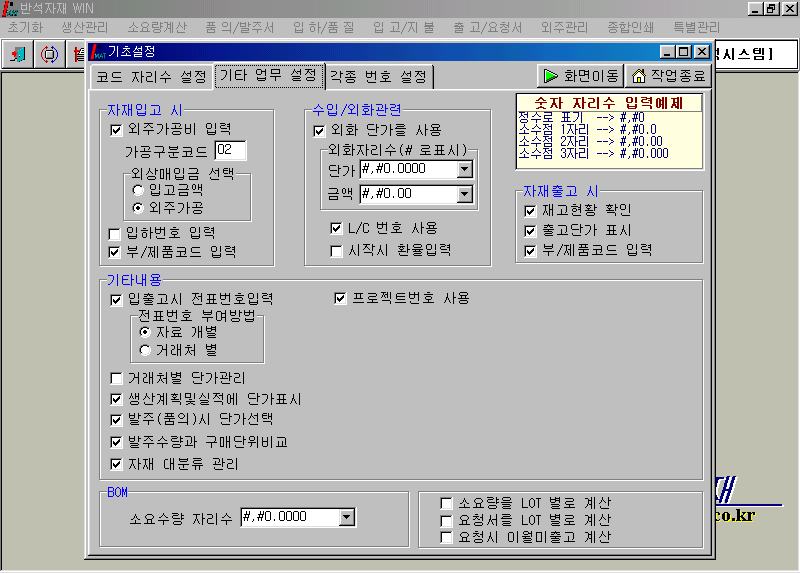800x573 pixels.
Task: Enable 시작시 환율입력 checkbox
Action: tap(336, 251)
